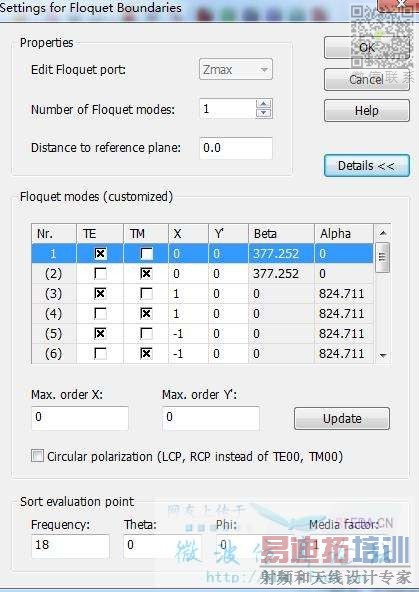
Task: Toggle the TM checkbox in row (6)
Action: tap(146, 353)
